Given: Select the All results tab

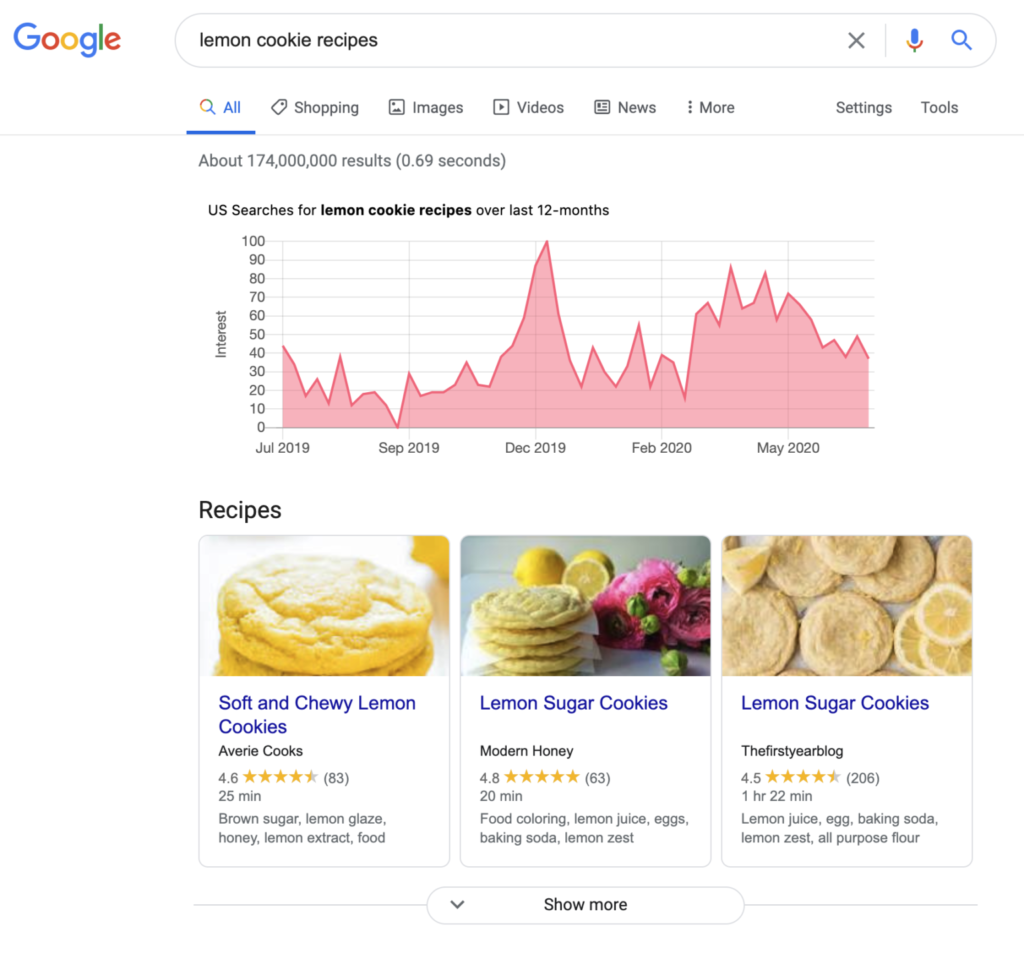Looking at the screenshot, I should (x=221, y=107).
